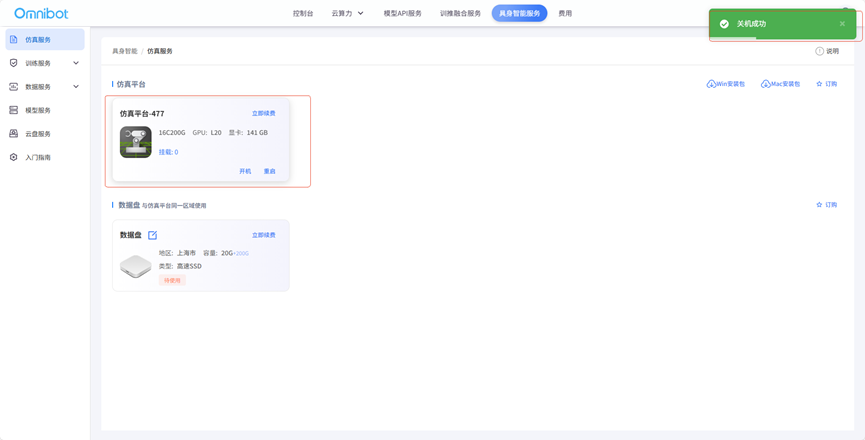Click the 具身智能 breadcrumb
The width and height of the screenshot is (865, 440).
tap(125, 51)
